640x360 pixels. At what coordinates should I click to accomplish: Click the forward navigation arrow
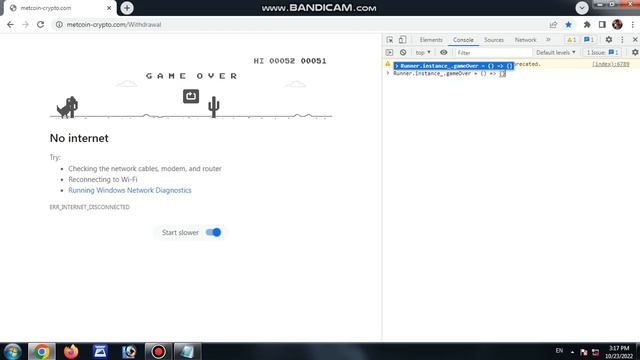click(x=25, y=24)
